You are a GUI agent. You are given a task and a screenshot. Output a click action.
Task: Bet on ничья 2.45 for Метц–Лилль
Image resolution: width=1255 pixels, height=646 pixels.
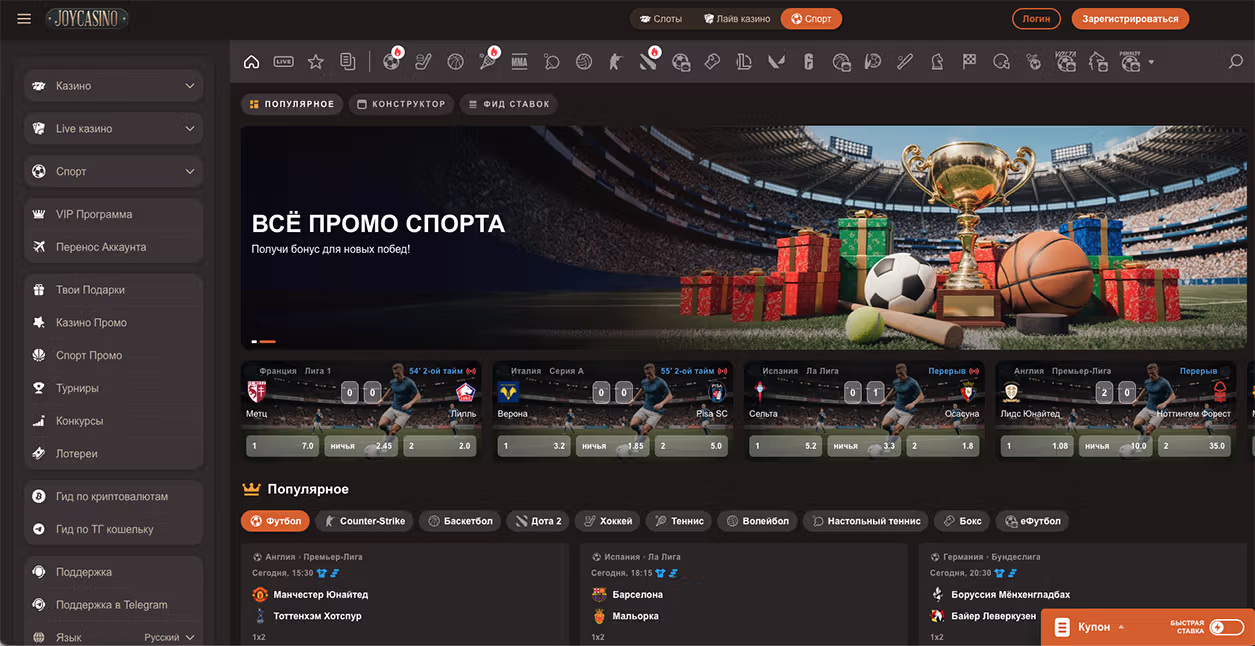361,446
